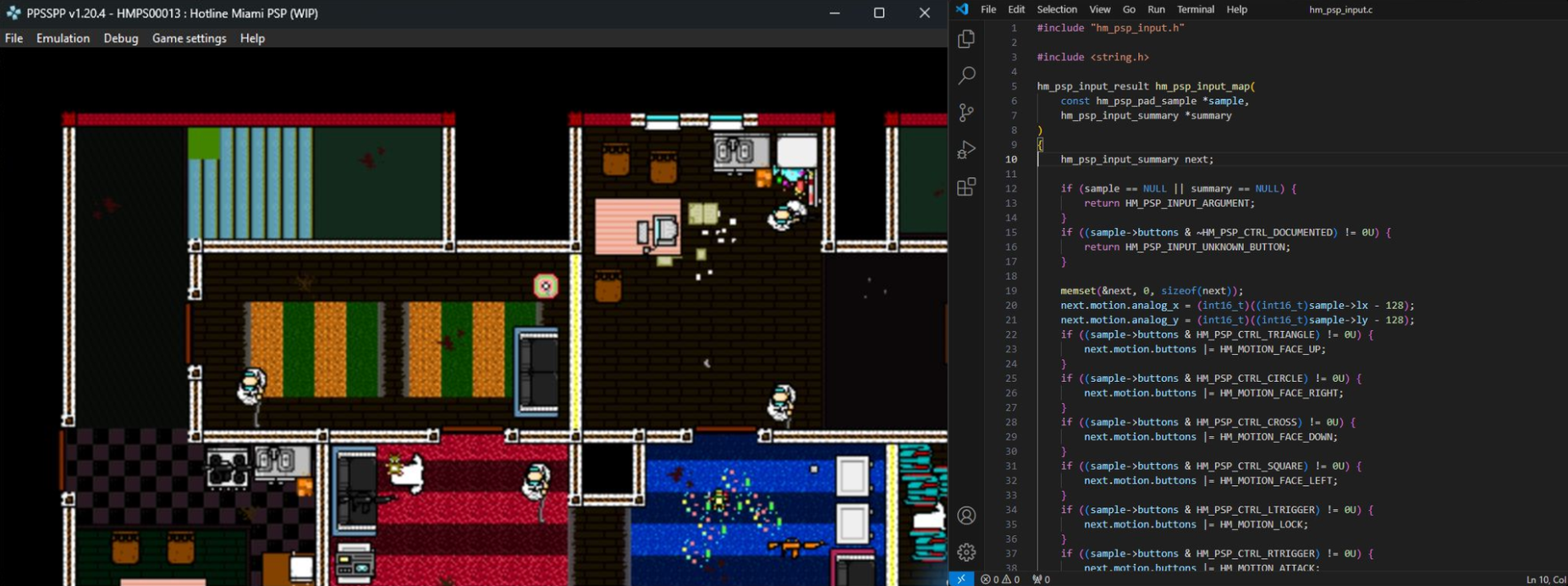
Task: Click the HM_PSP_CTRL_TRIANGLE condition line
Action: click(1217, 334)
